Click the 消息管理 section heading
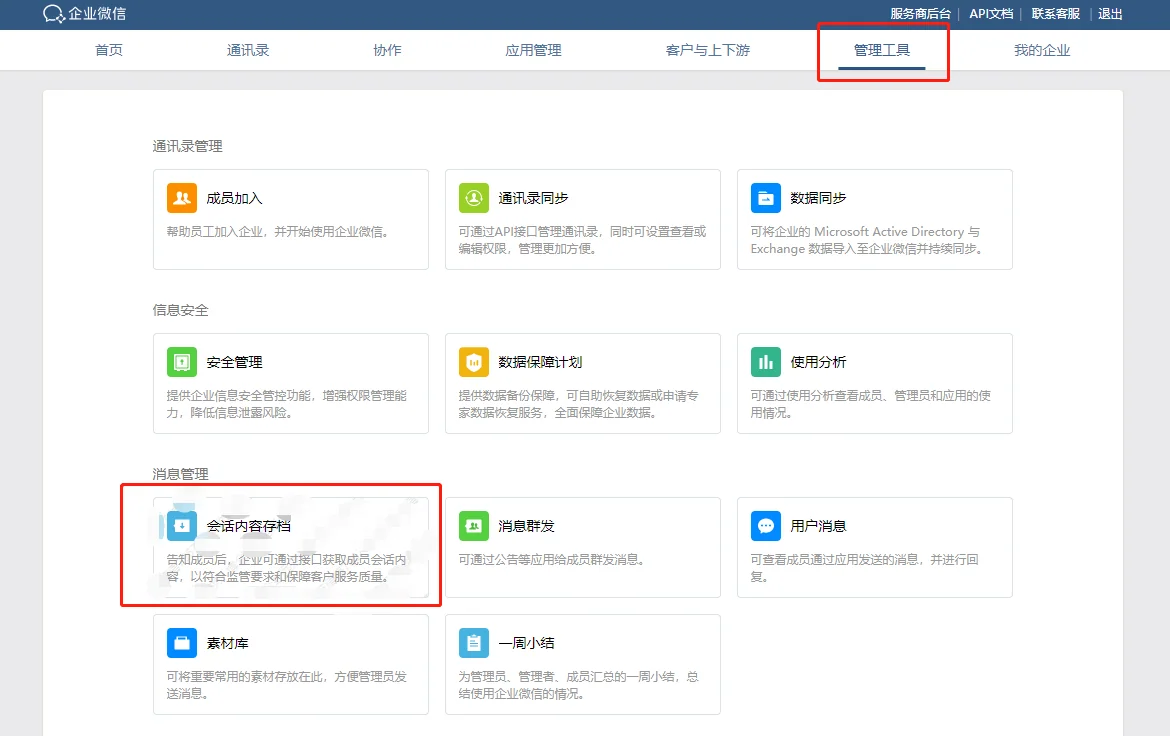Viewport: 1170px width, 736px height. 181,474
